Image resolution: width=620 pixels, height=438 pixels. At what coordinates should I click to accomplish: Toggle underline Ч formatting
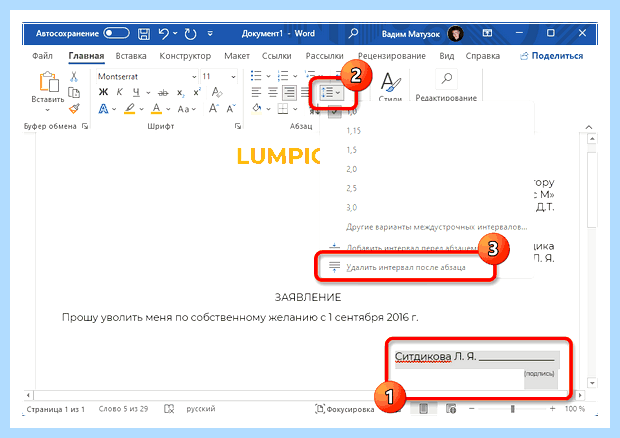coord(136,93)
